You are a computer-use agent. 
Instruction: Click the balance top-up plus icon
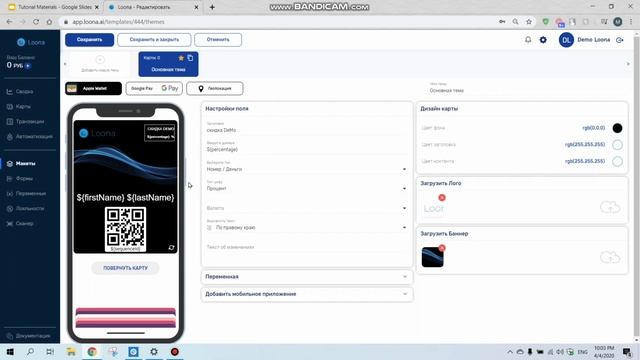point(28,65)
